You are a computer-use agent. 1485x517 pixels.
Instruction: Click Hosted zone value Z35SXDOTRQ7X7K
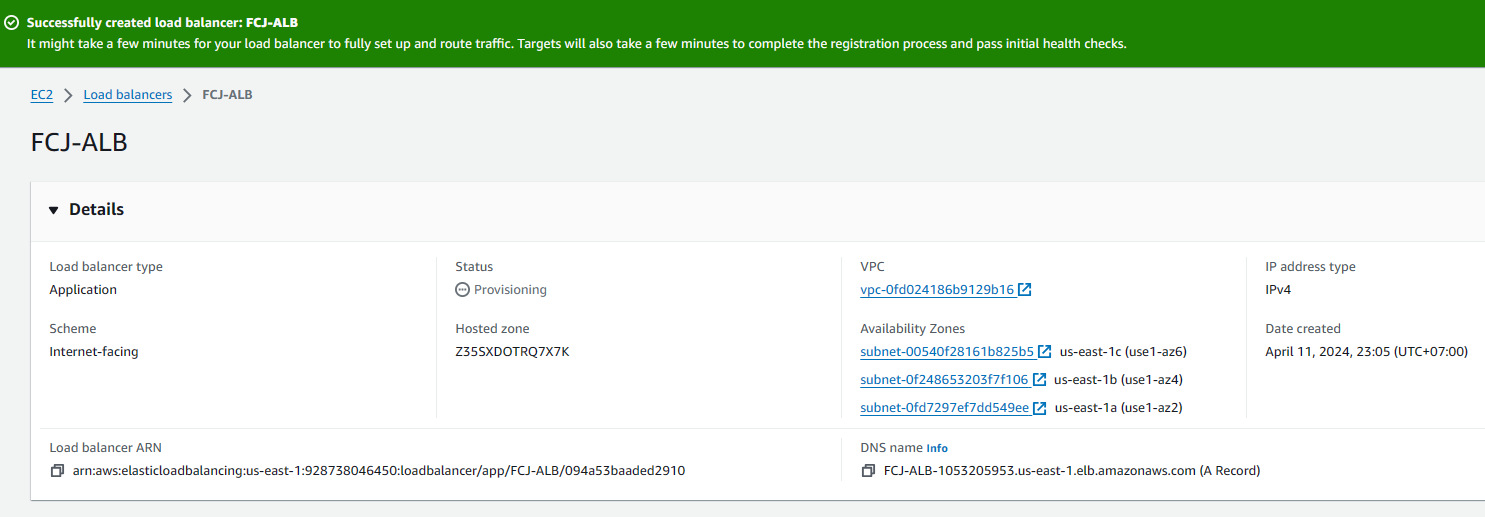[512, 352]
